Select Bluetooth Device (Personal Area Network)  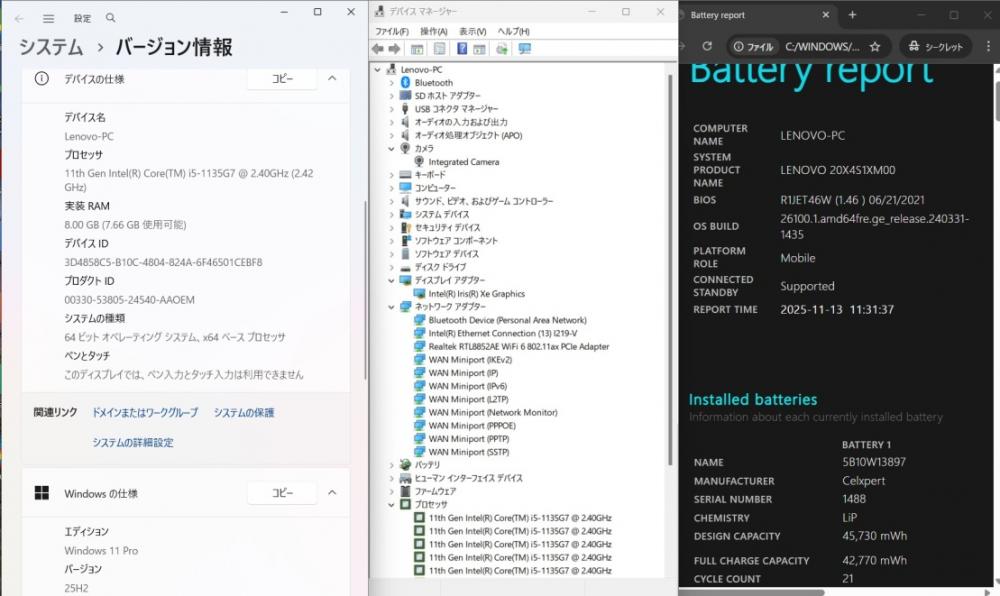click(x=507, y=320)
